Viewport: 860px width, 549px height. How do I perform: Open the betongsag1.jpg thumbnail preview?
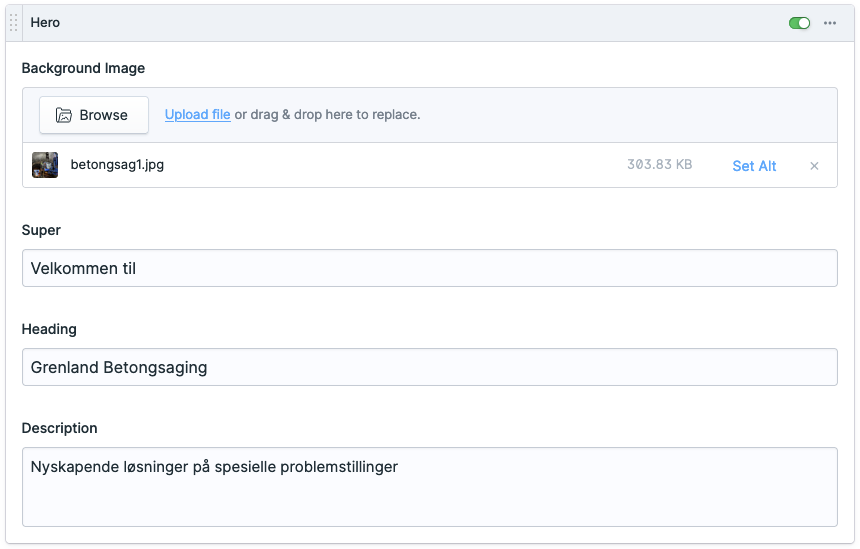click(x=45, y=165)
